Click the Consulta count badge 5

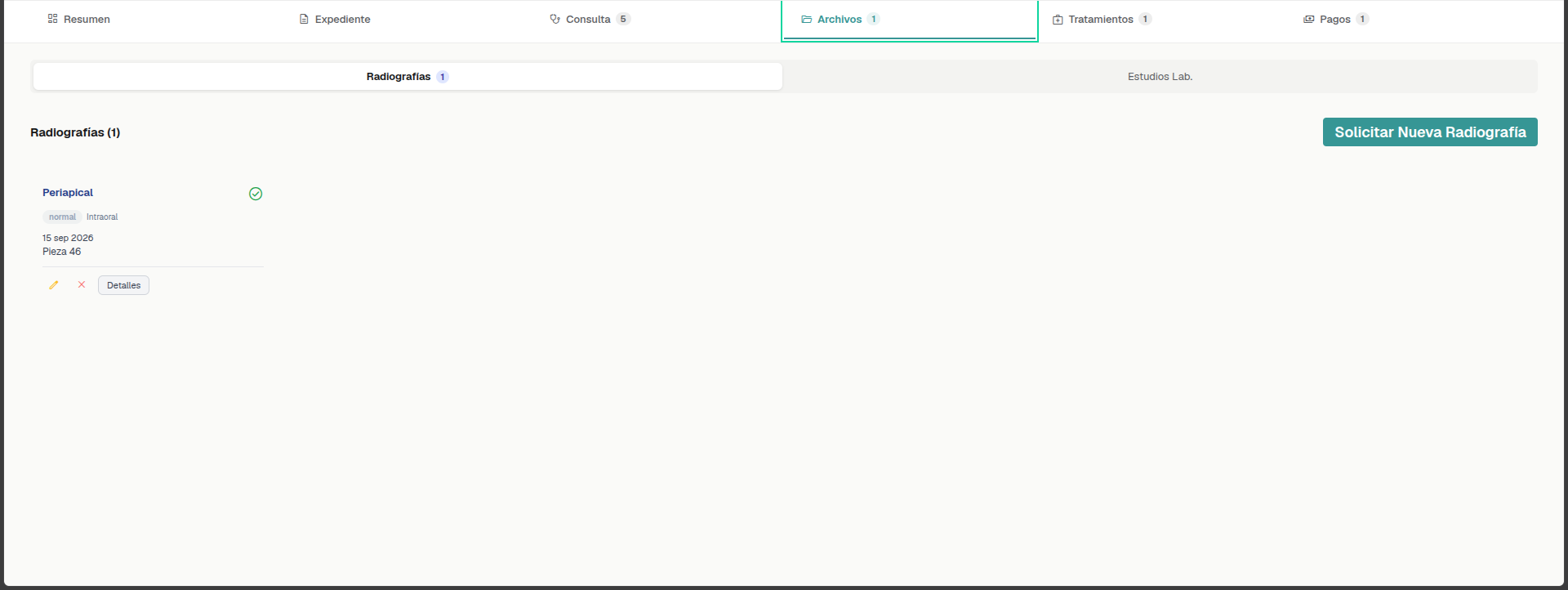(x=623, y=19)
